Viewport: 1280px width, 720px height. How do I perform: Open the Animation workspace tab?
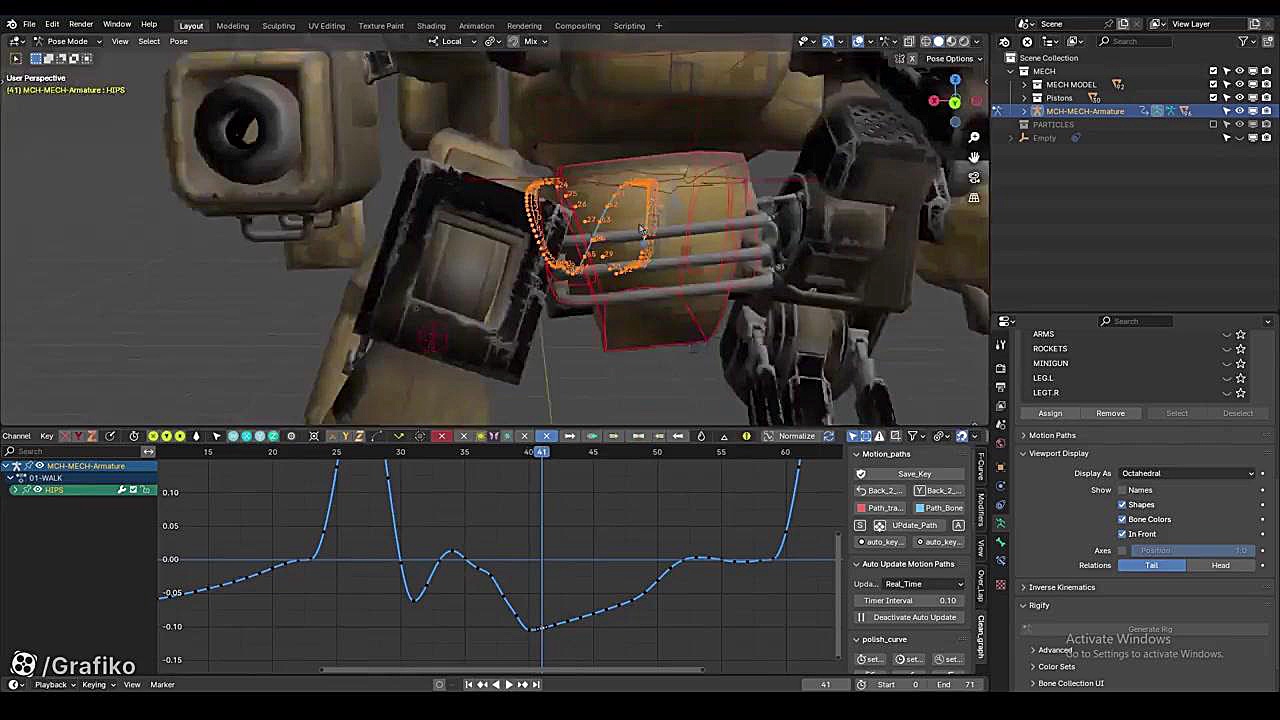tap(476, 25)
